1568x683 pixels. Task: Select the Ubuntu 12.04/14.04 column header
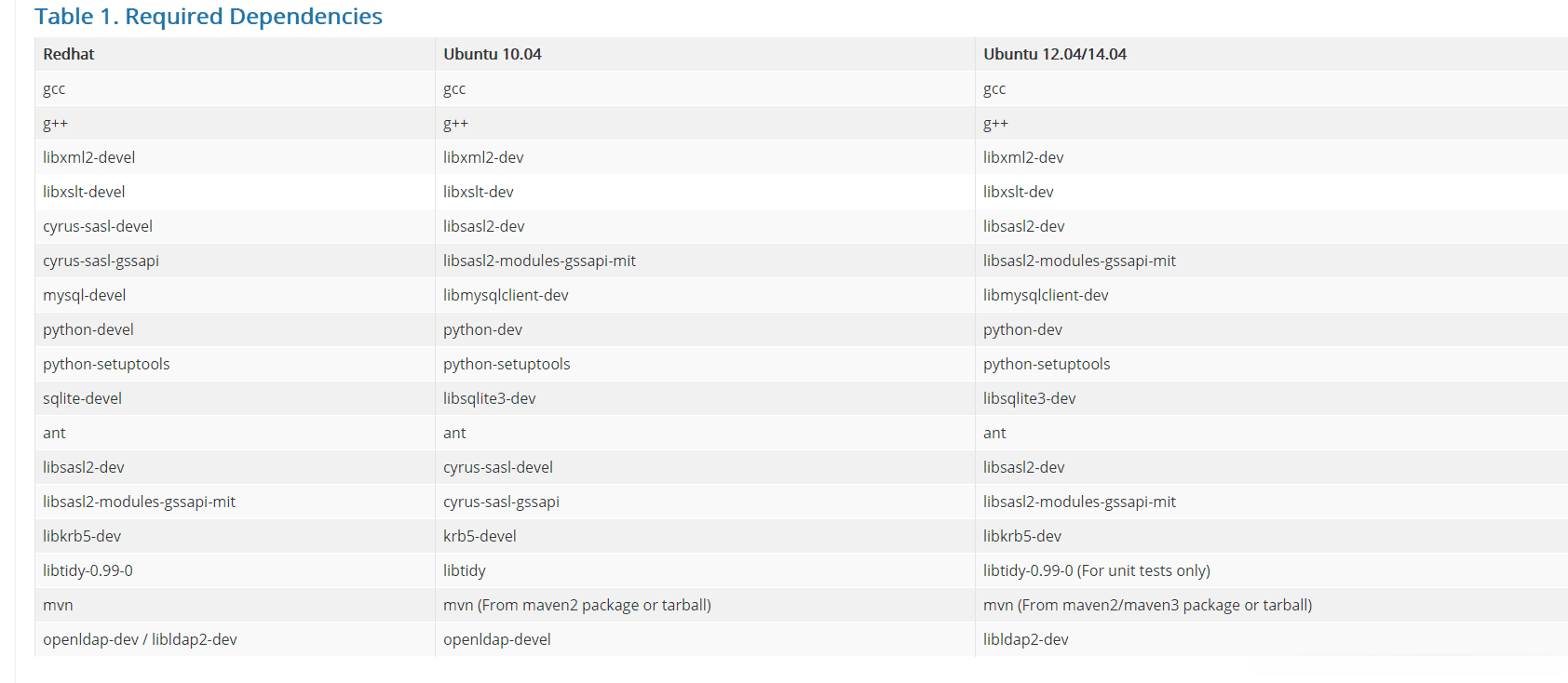point(1054,54)
